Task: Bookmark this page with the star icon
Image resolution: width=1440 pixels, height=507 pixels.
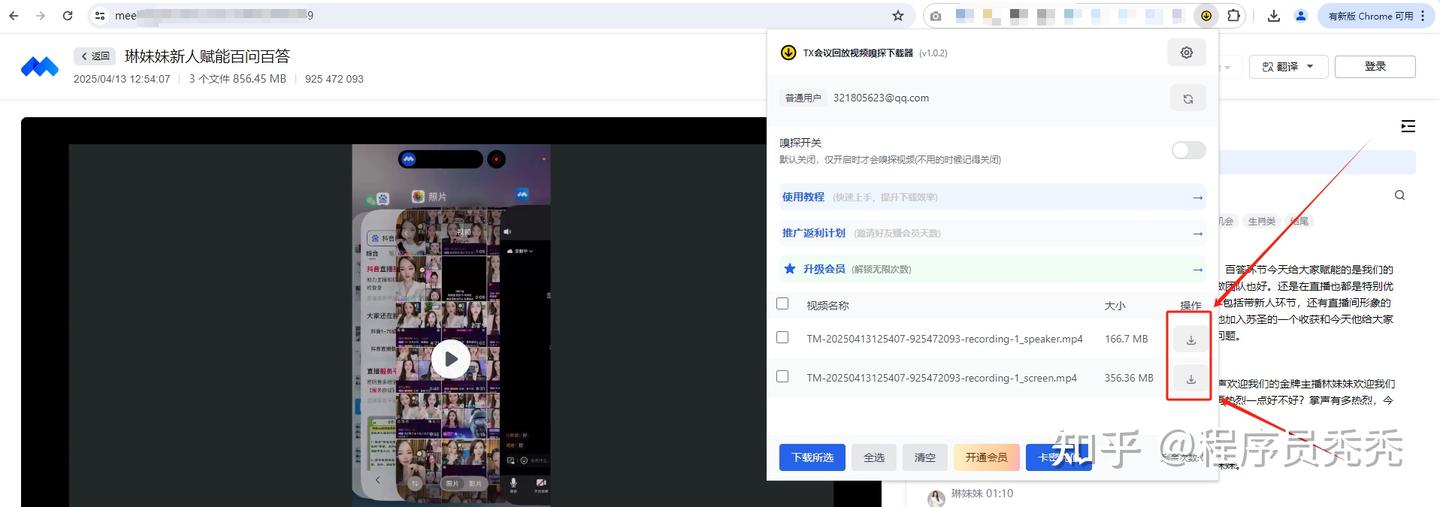Action: 898,16
